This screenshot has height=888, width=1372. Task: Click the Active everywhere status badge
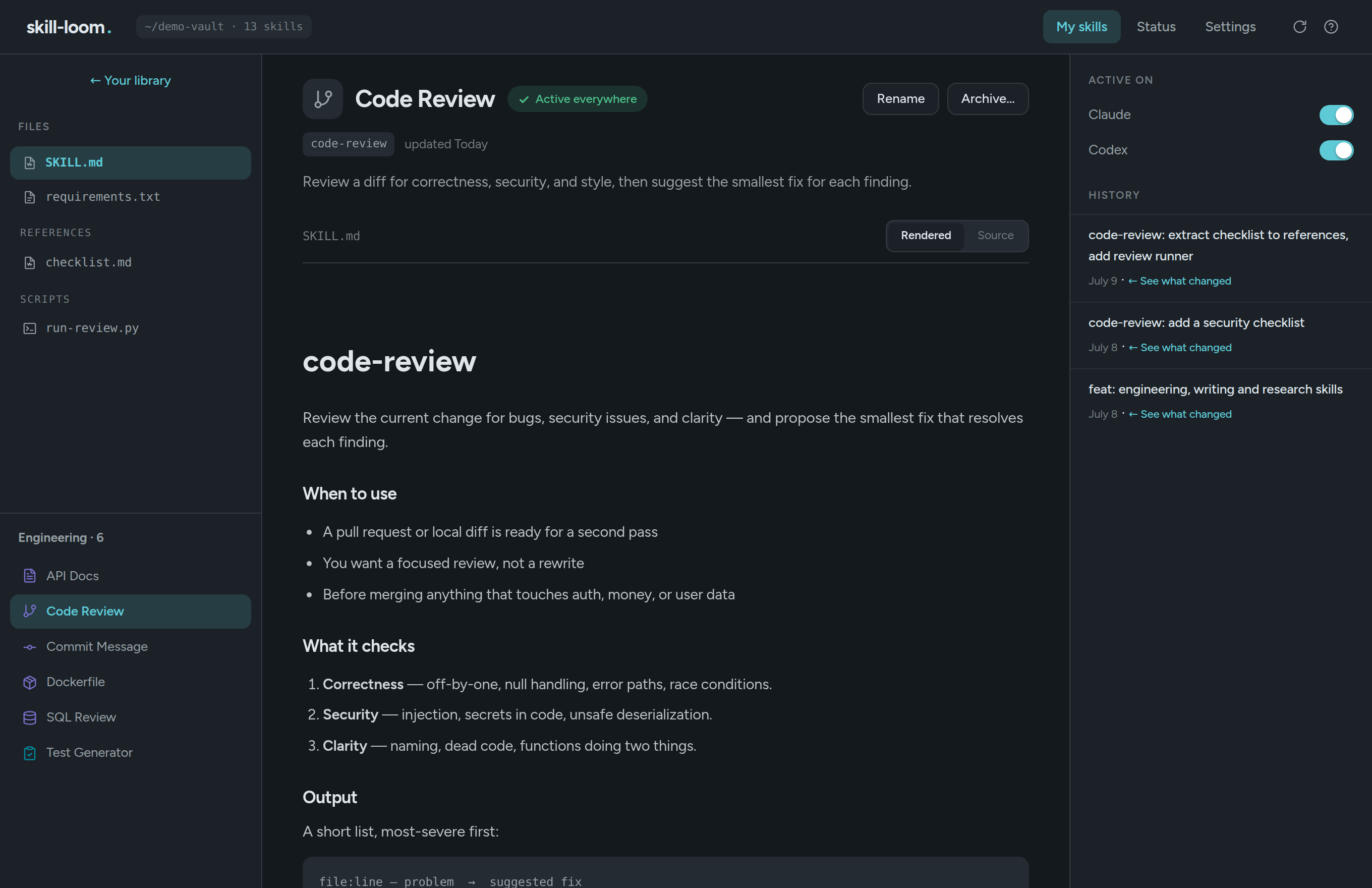577,99
